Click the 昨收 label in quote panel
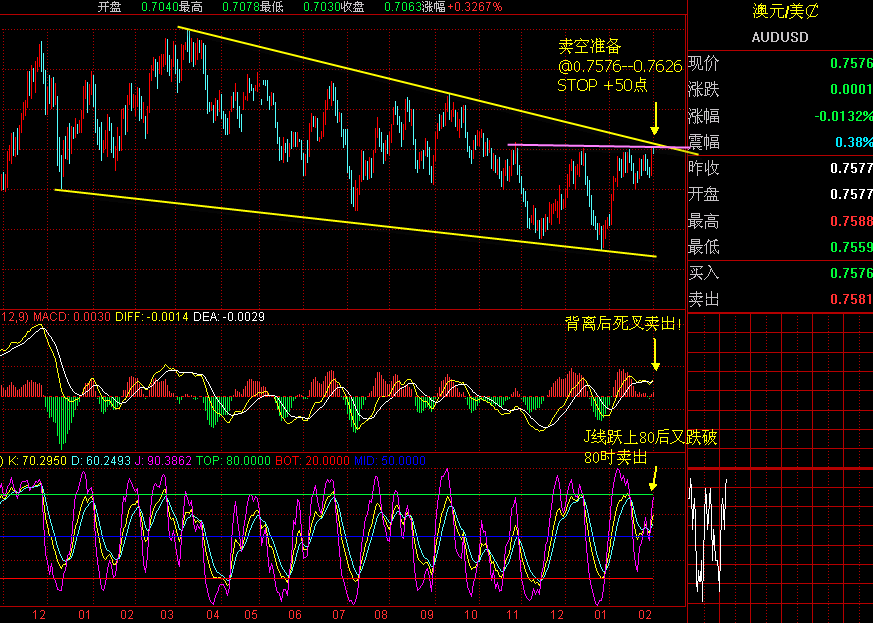The height and width of the screenshot is (623, 873). 704,168
